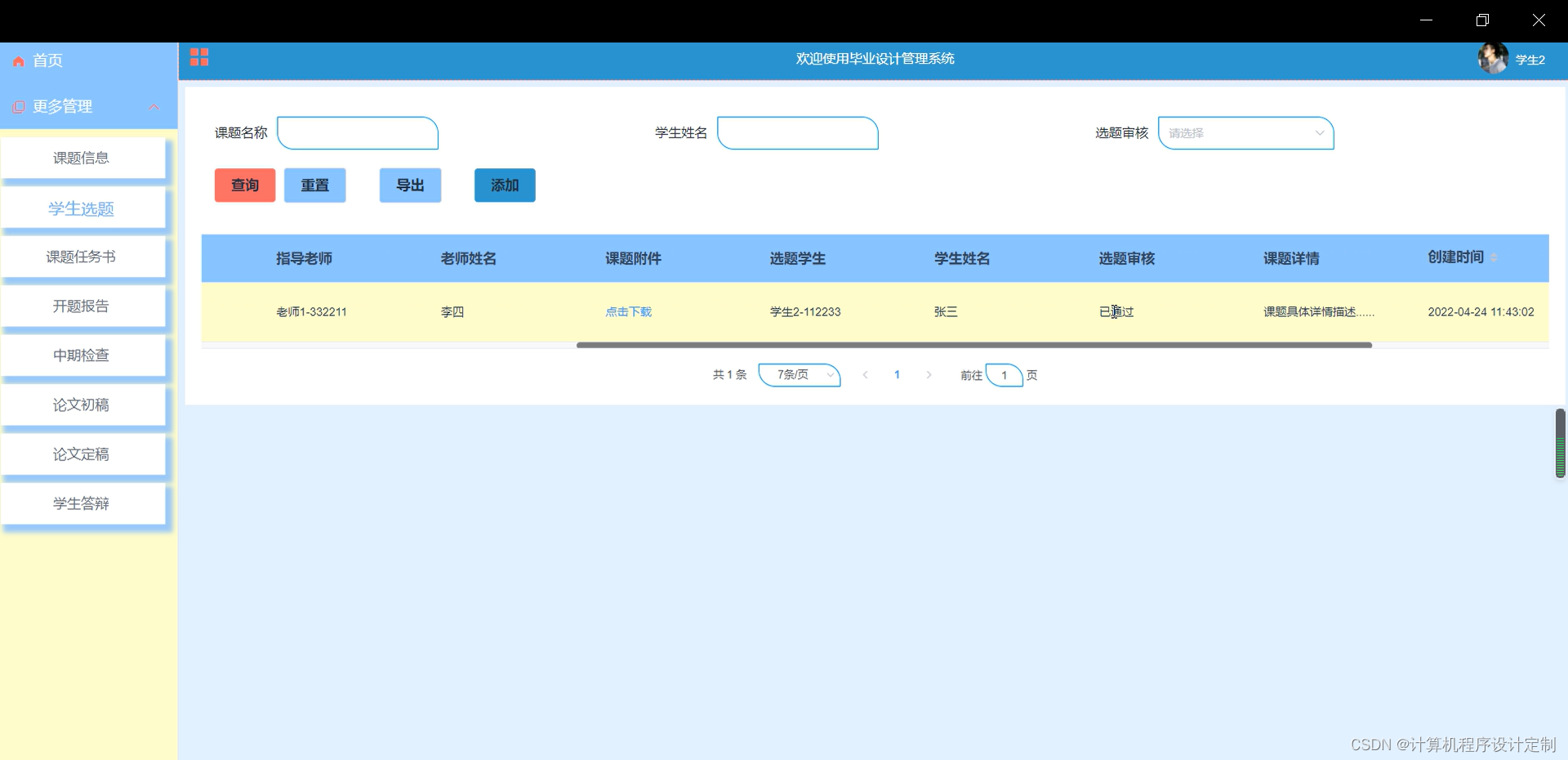Click the username 学生2 in header
The image size is (1568, 760).
point(1530,60)
